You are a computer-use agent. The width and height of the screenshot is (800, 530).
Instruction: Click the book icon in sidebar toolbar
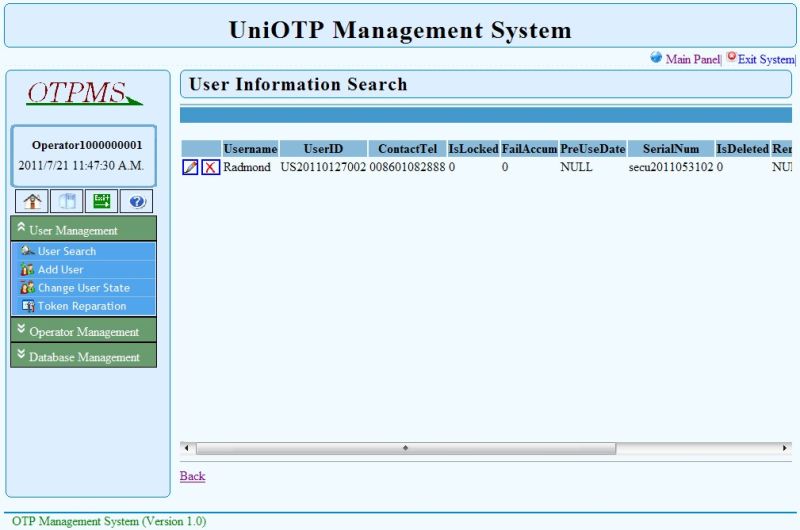point(67,201)
